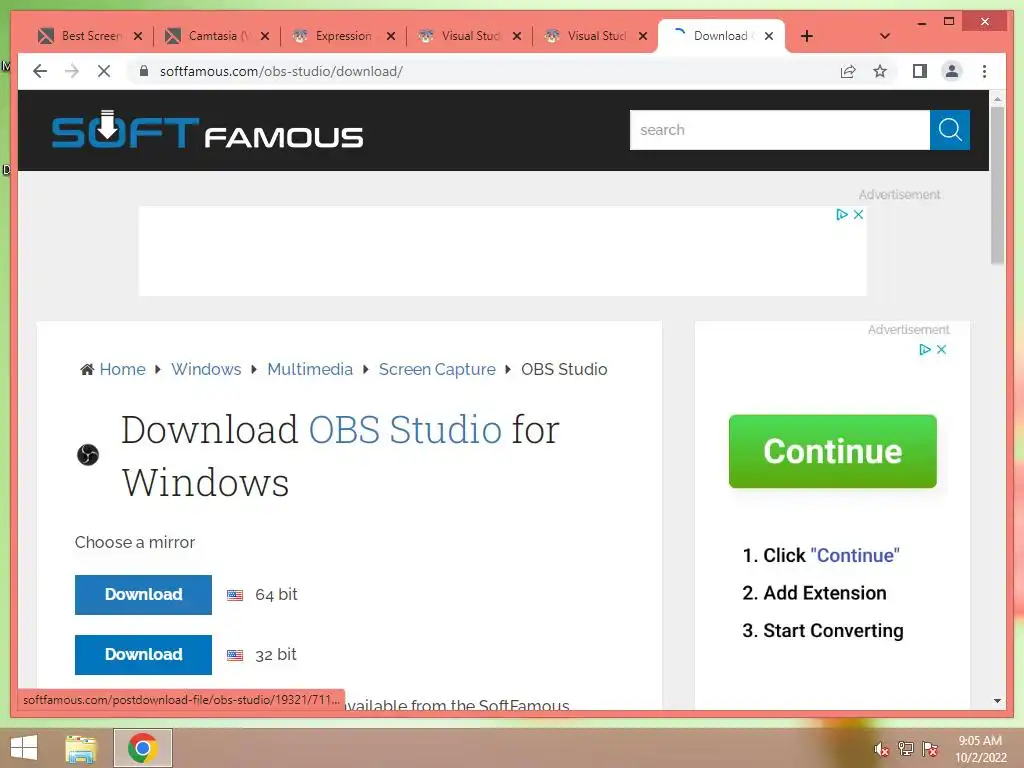Click the Multimedia breadcrumb link
Viewport: 1024px width, 768px height.
pyautogui.click(x=310, y=370)
